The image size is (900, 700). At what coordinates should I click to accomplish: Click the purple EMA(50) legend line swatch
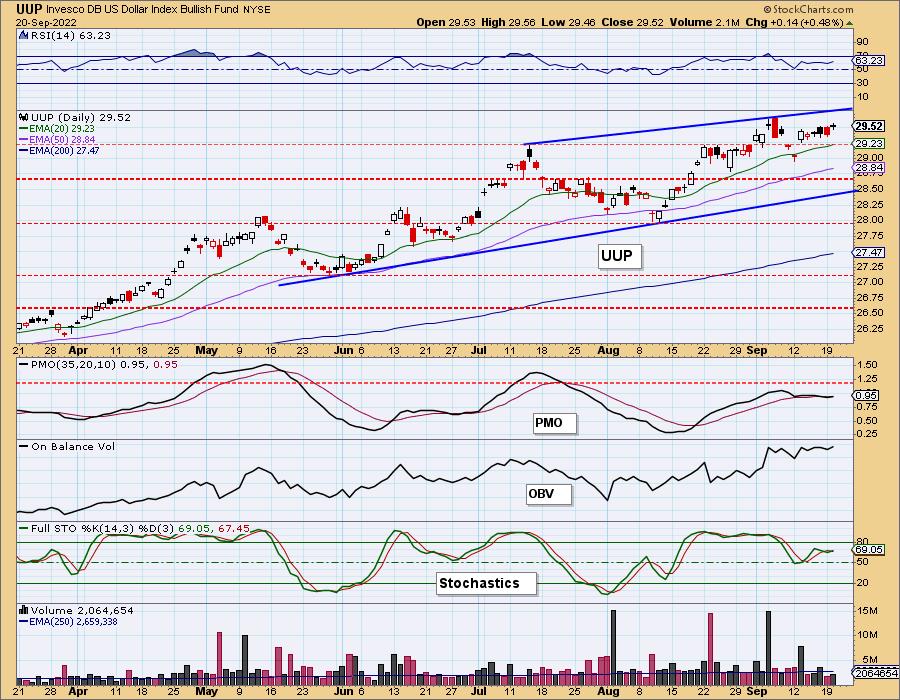pos(24,139)
